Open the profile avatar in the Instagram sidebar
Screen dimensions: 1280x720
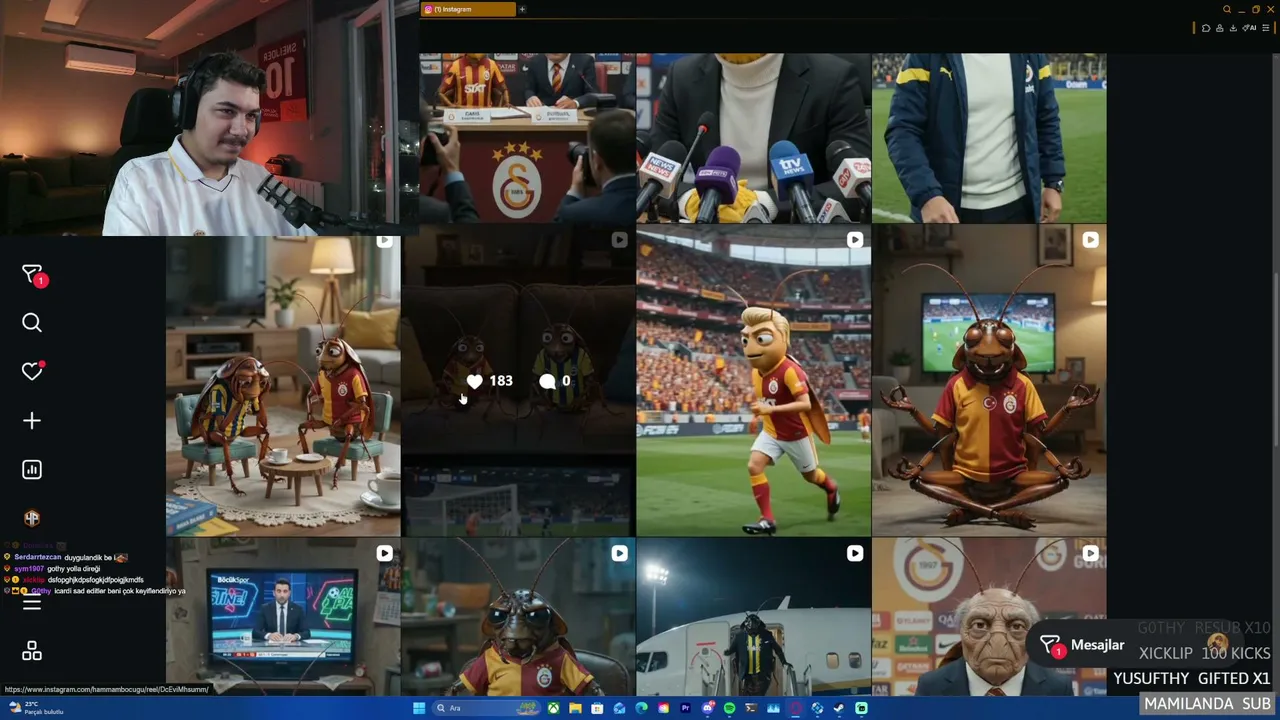[32, 518]
